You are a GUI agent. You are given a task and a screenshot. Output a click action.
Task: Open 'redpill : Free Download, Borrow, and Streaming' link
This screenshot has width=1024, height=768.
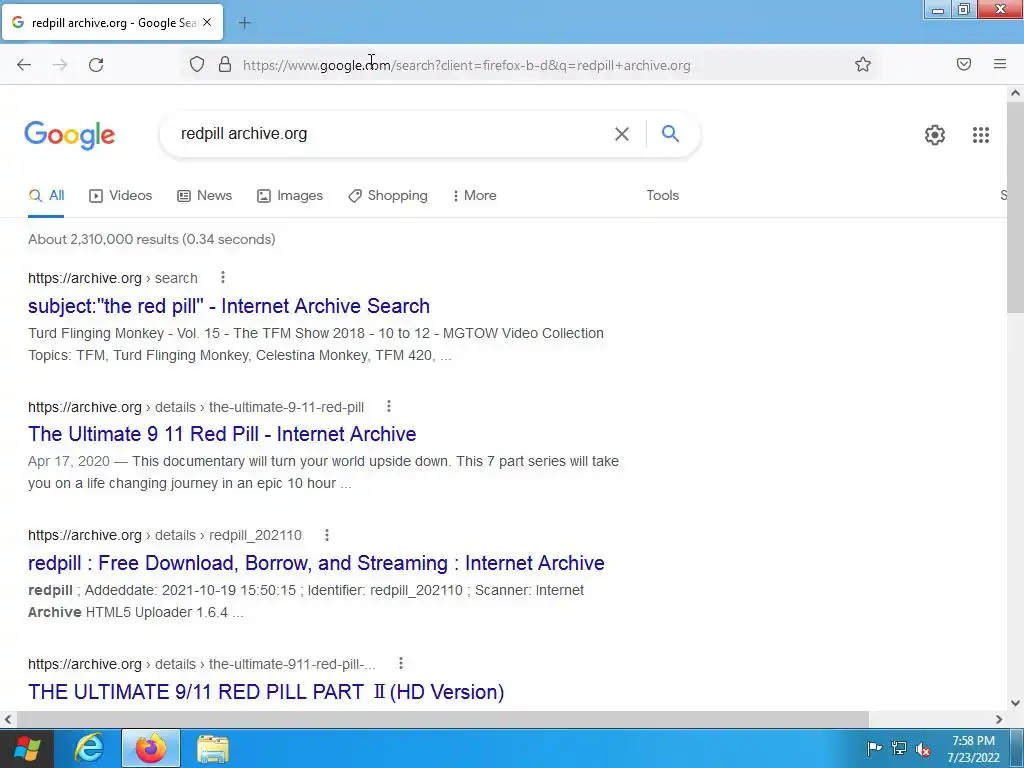[x=316, y=562]
